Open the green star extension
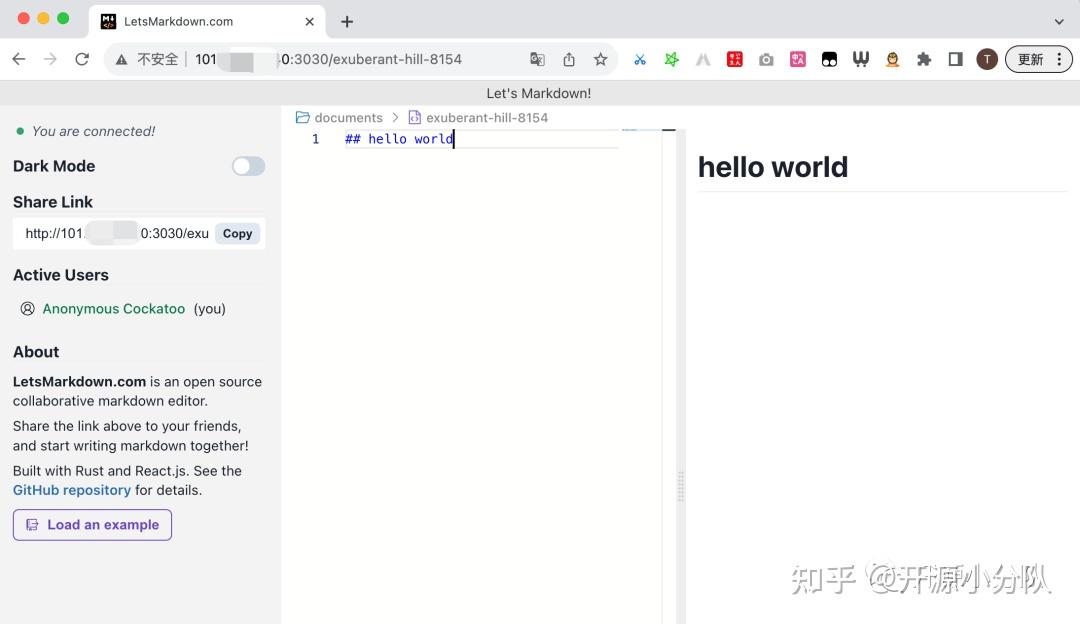 (672, 60)
